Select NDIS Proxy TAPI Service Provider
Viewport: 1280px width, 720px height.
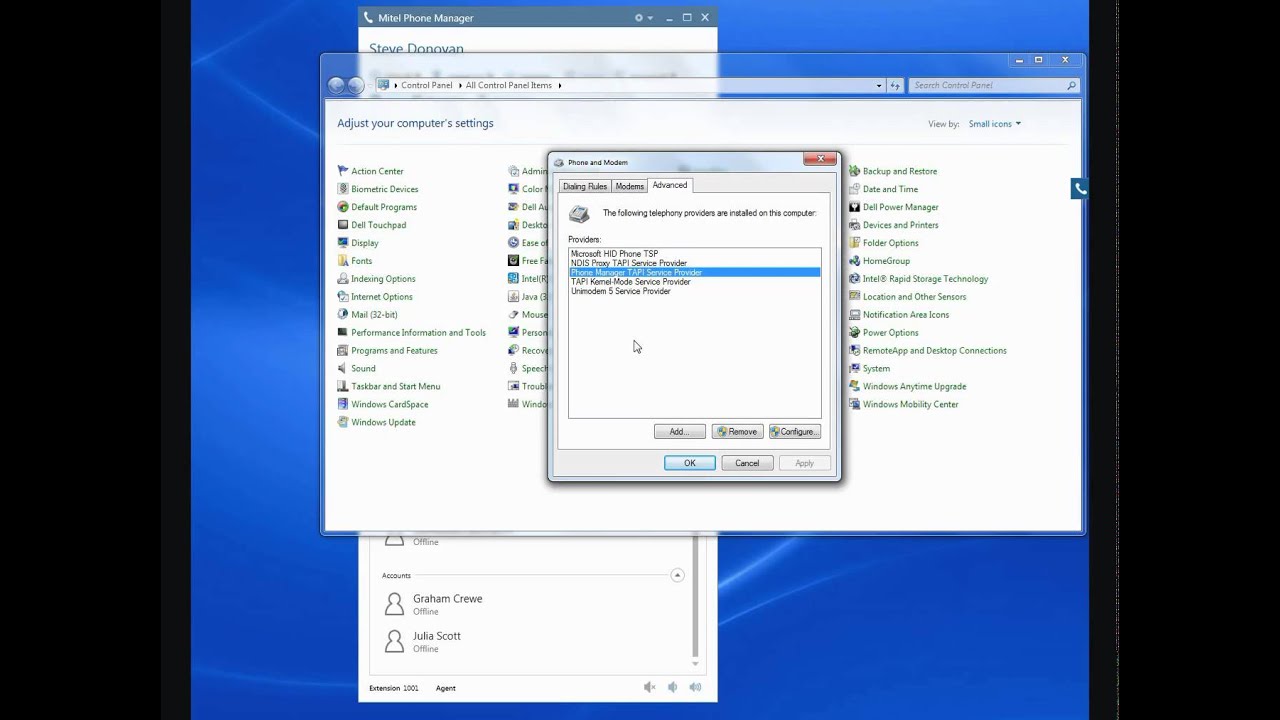[695, 263]
